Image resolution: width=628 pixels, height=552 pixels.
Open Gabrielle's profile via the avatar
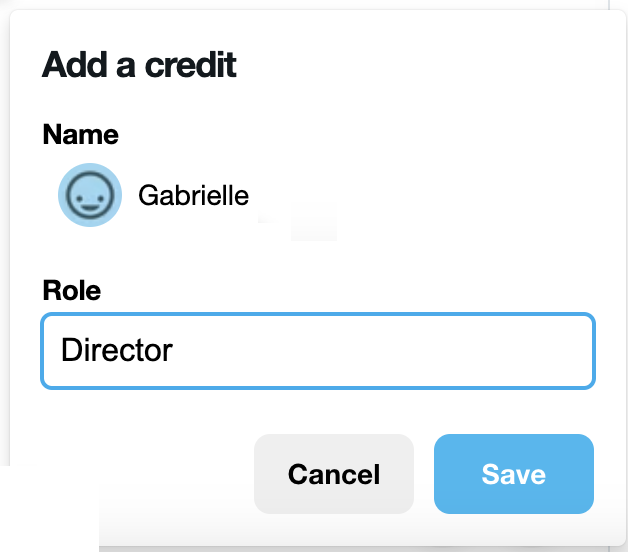(x=90, y=195)
